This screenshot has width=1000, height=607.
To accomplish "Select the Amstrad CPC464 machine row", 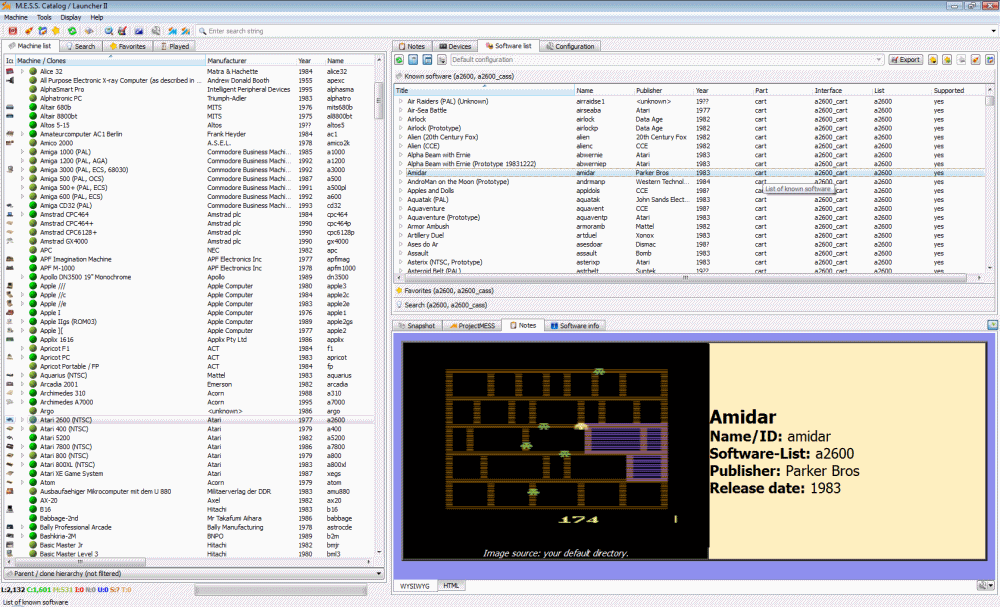I will (189, 214).
